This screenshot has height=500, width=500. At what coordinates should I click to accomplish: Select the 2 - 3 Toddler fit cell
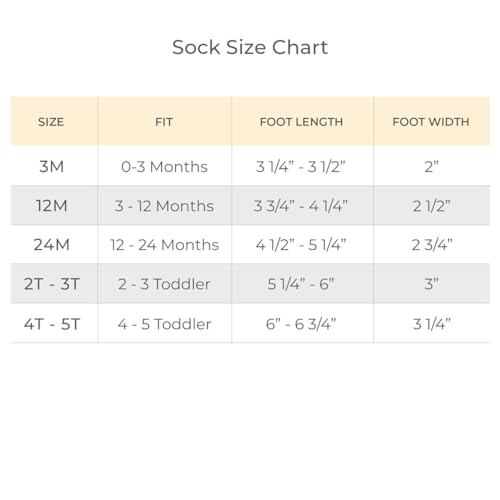click(x=164, y=284)
